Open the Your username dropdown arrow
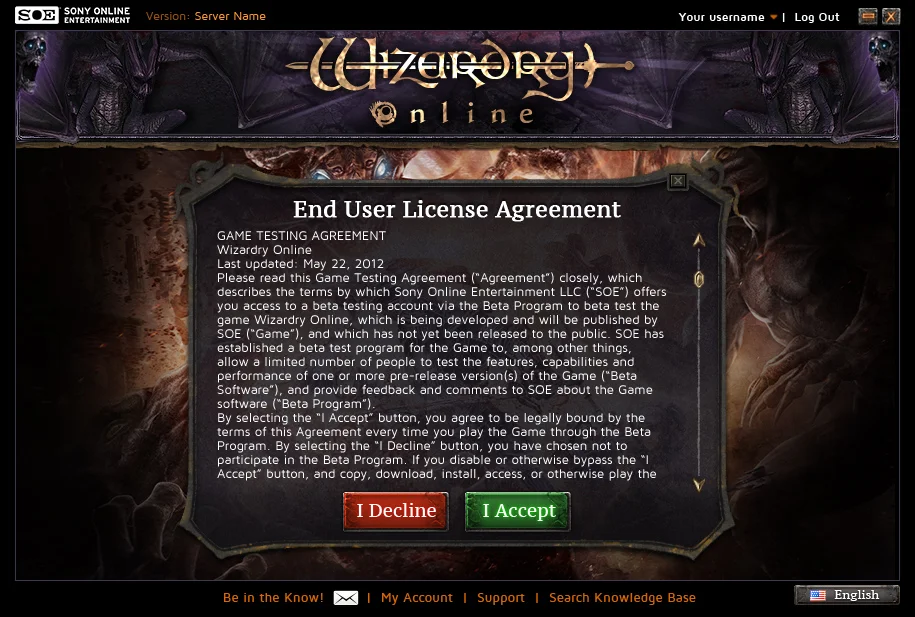The height and width of the screenshot is (617, 915). (774, 18)
